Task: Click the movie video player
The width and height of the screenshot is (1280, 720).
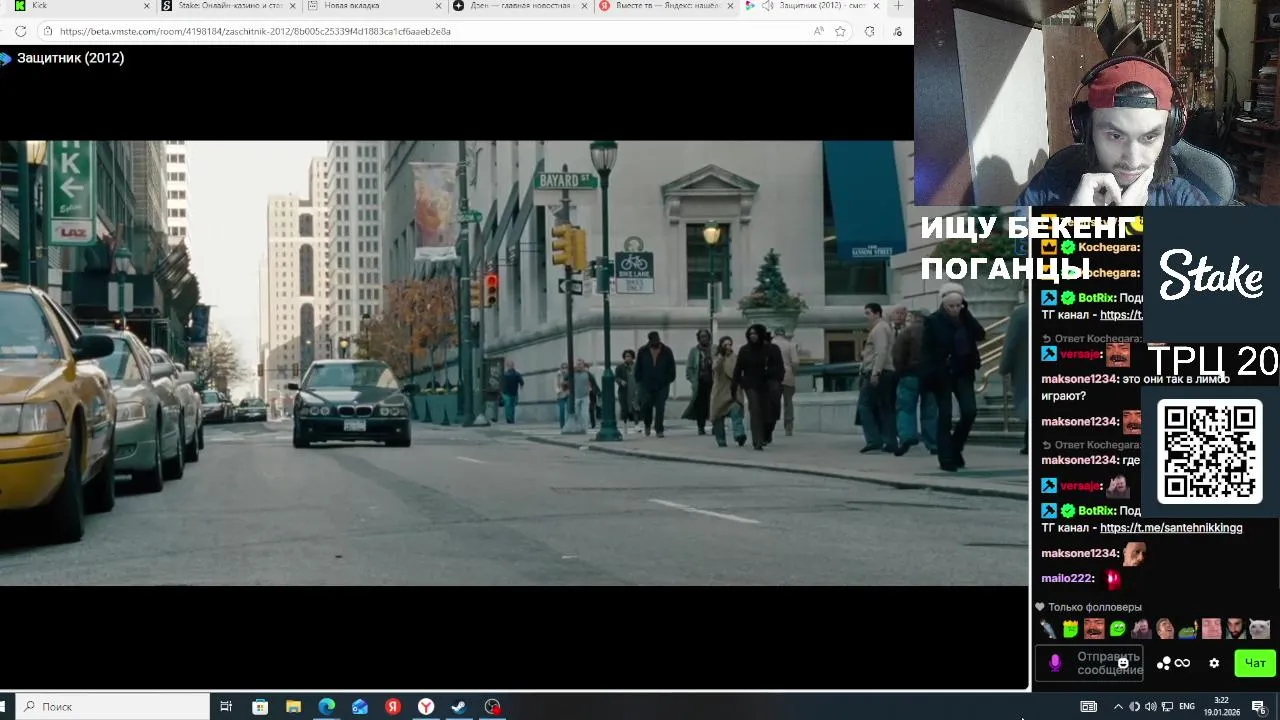Action: [514, 363]
